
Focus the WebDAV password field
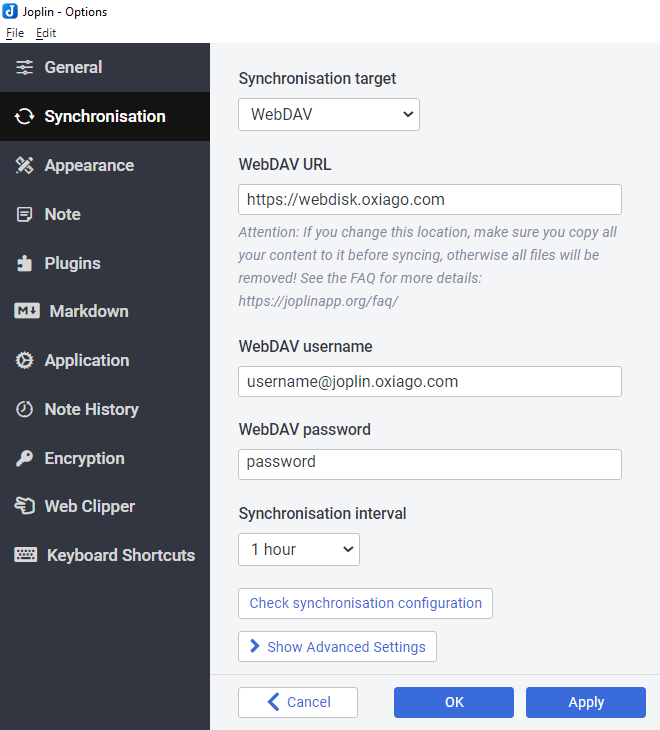[430, 463]
